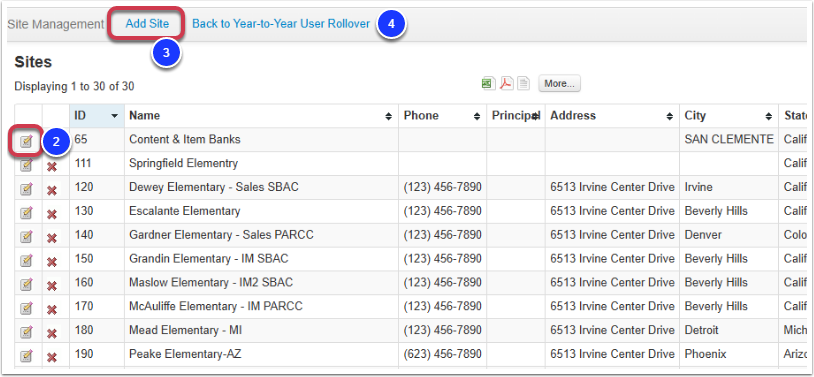Click the site name Mead Elementary - MI
The width and height of the screenshot is (814, 377).
[185, 331]
